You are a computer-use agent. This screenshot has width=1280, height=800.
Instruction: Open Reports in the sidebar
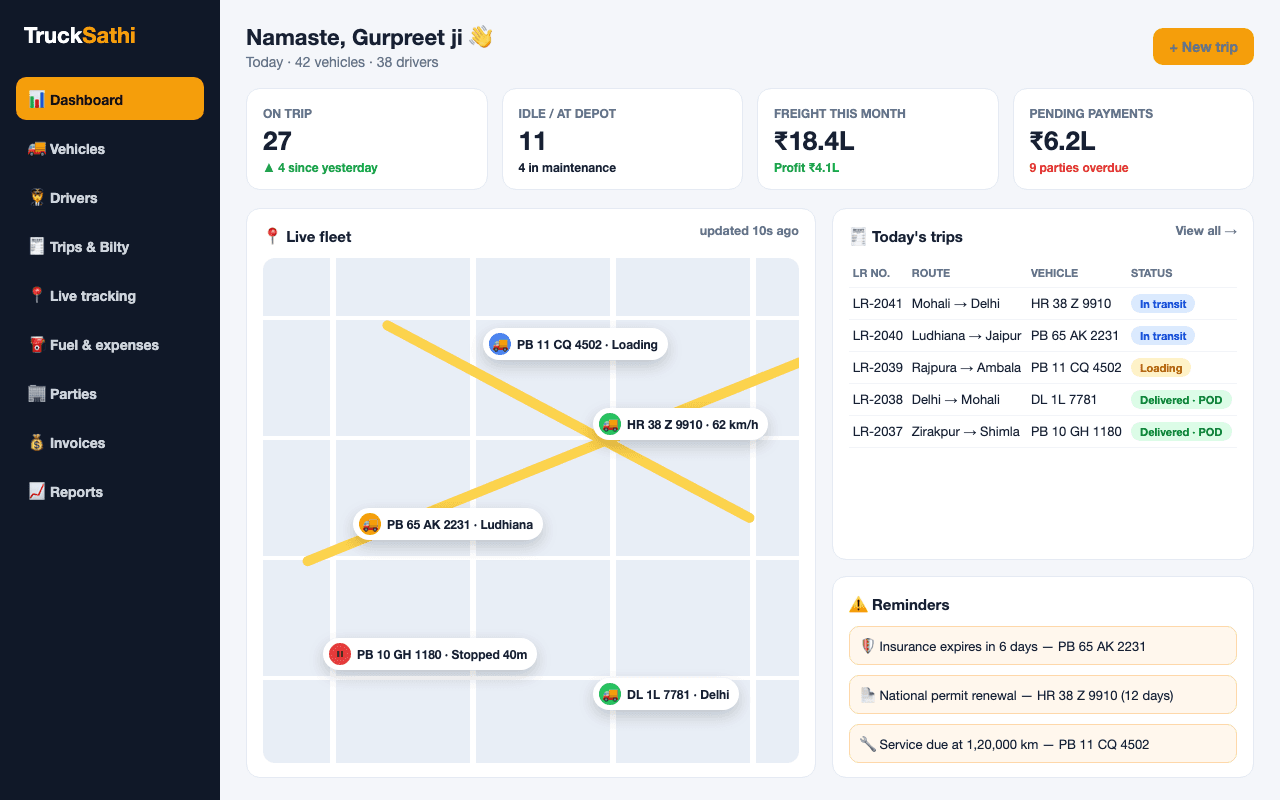110,491
